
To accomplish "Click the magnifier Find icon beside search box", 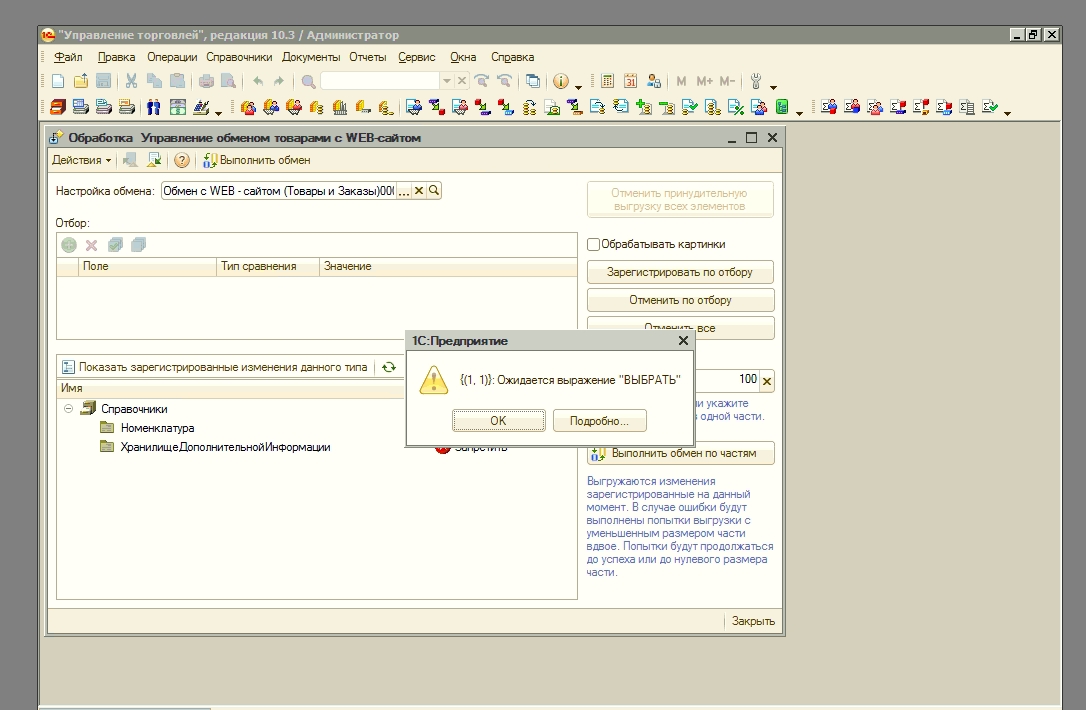I will (x=308, y=82).
